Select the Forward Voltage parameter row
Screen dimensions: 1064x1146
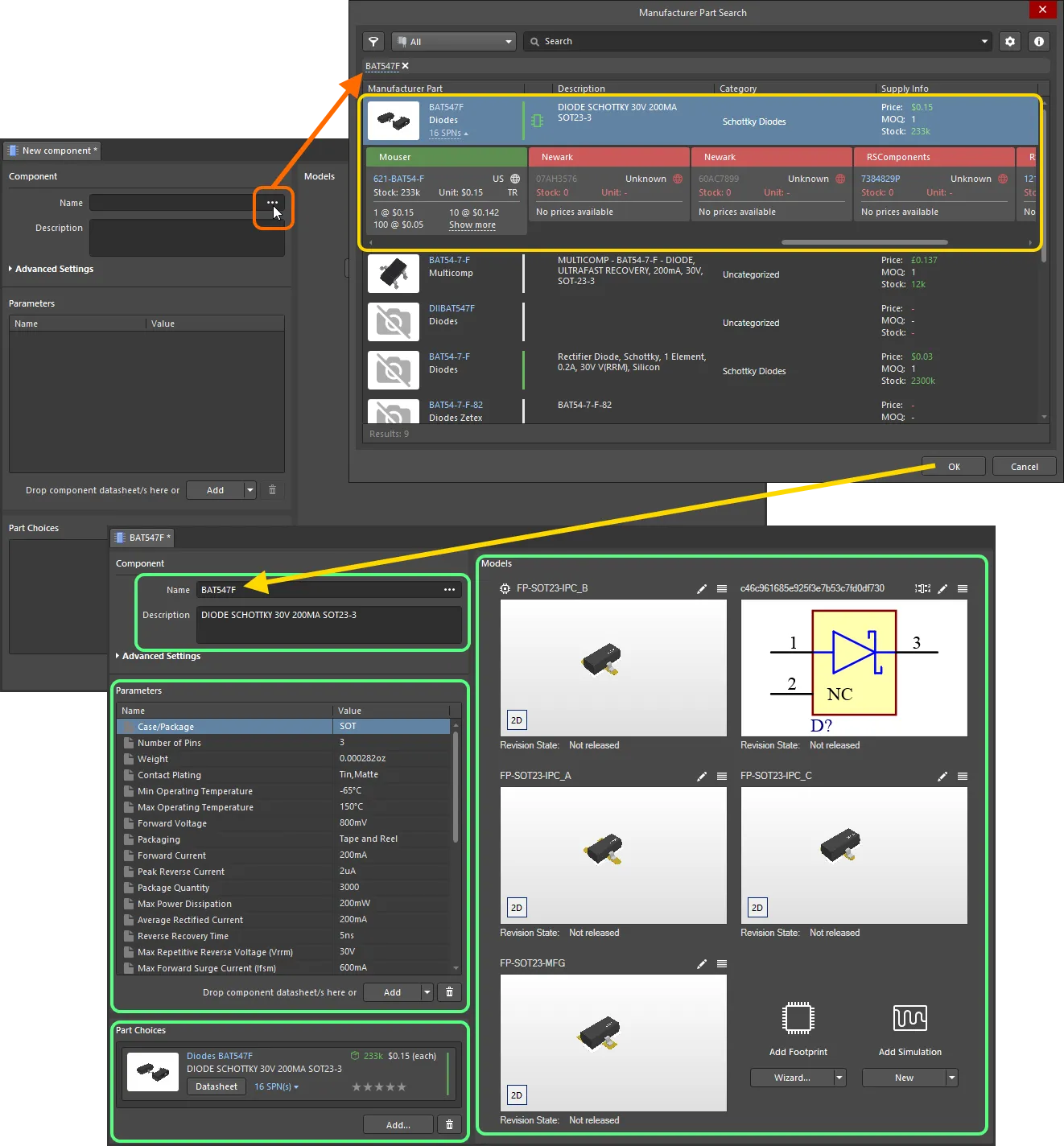283,823
